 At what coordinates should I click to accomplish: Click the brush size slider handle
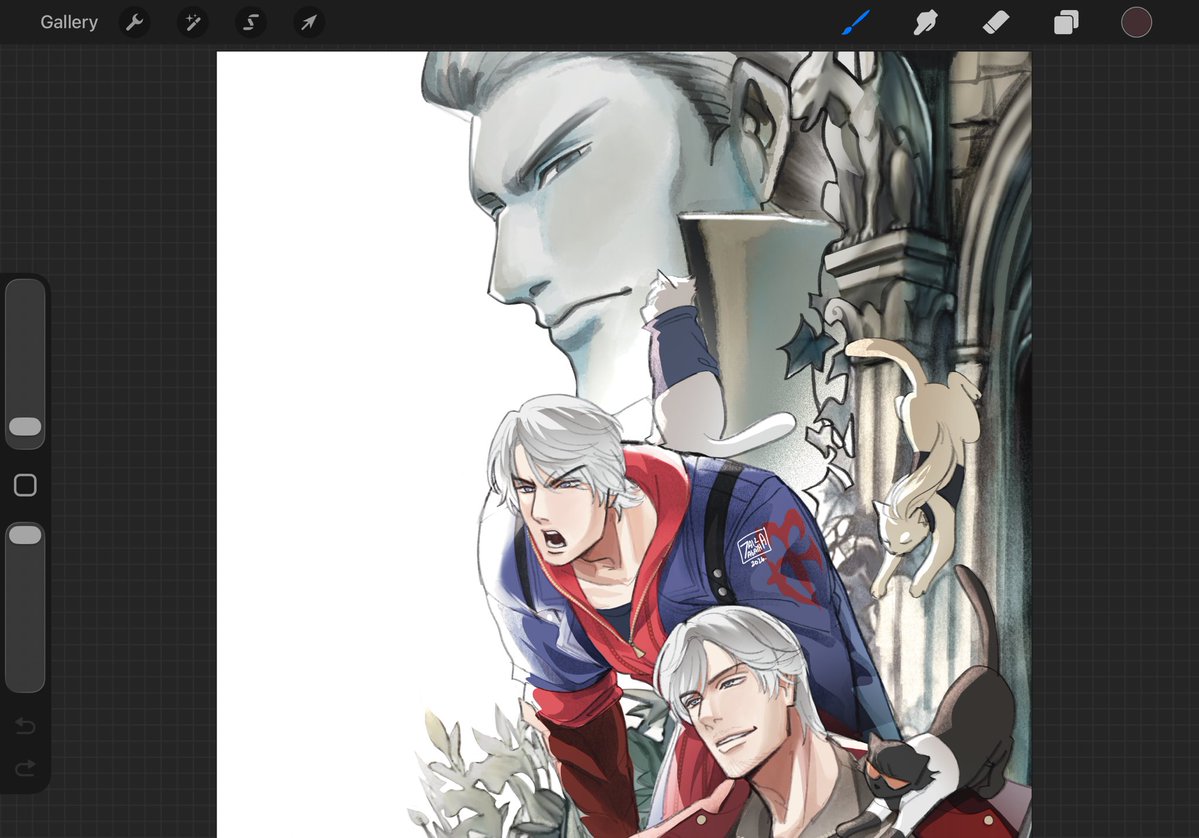pyautogui.click(x=25, y=427)
